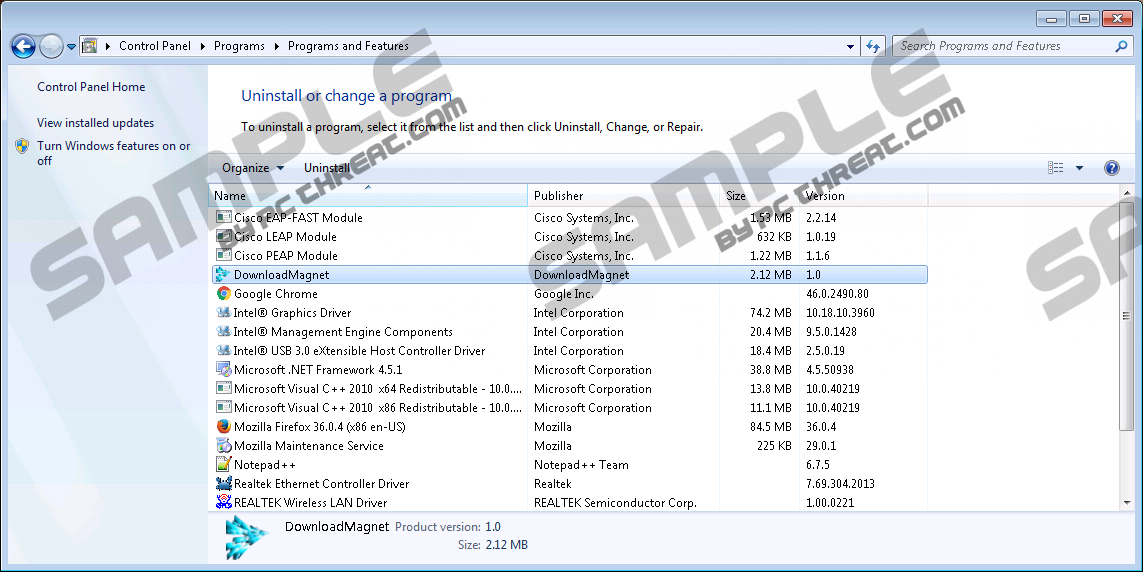The image size is (1143, 572).
Task: Click size 84.5 MB cell
Action: click(x=771, y=426)
